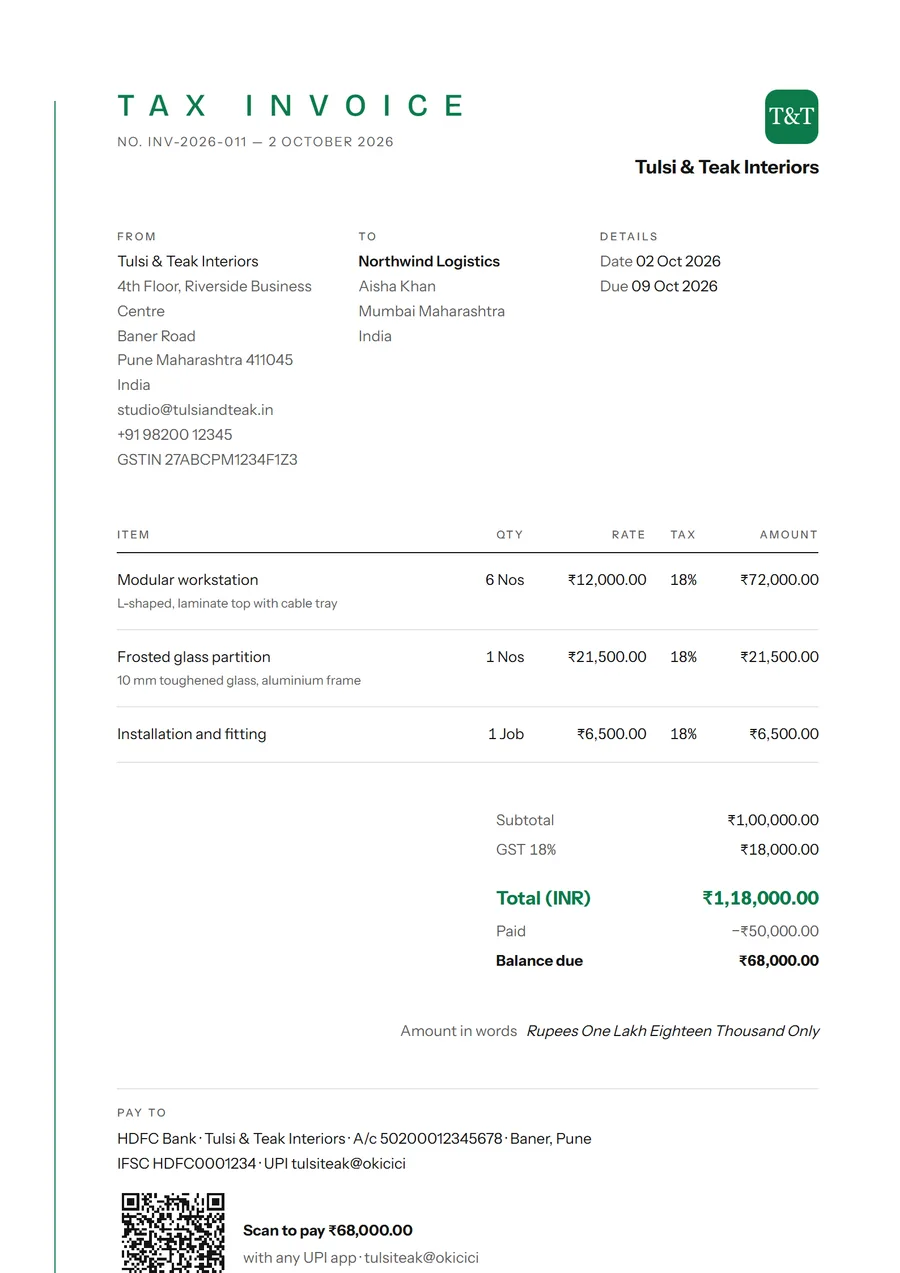
Task: Click the PAY TO section label
Action: [x=142, y=1113]
